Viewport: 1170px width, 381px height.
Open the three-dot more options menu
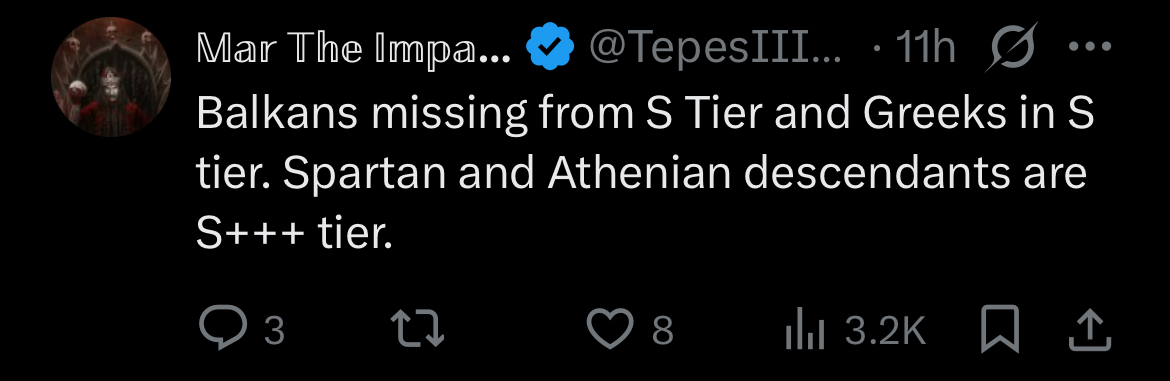coord(1090,46)
